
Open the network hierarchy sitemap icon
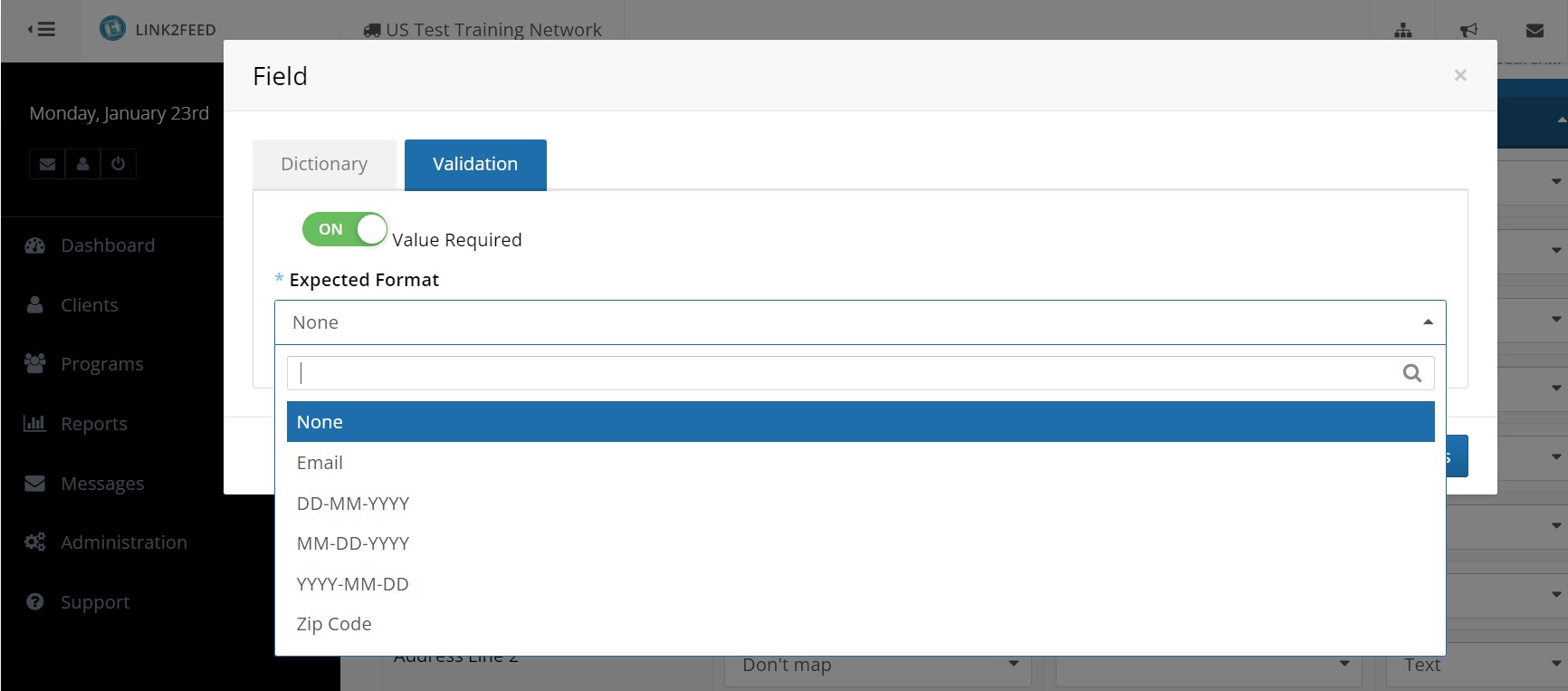1402,31
